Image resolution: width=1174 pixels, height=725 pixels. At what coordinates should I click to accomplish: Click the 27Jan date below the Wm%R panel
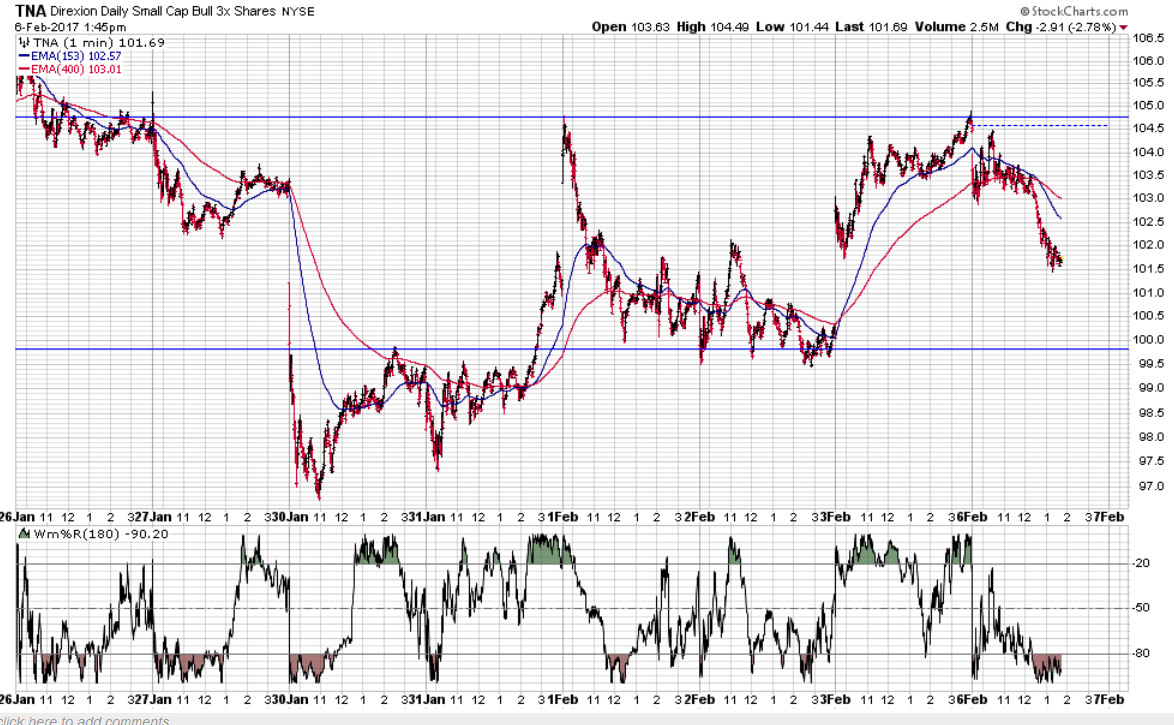153,700
